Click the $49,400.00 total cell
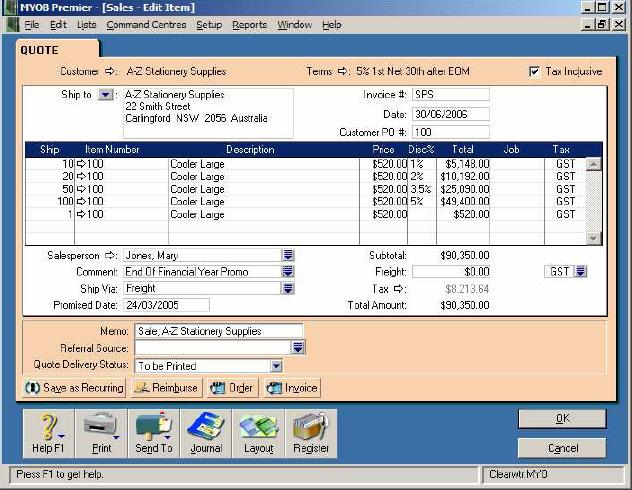 (463, 201)
